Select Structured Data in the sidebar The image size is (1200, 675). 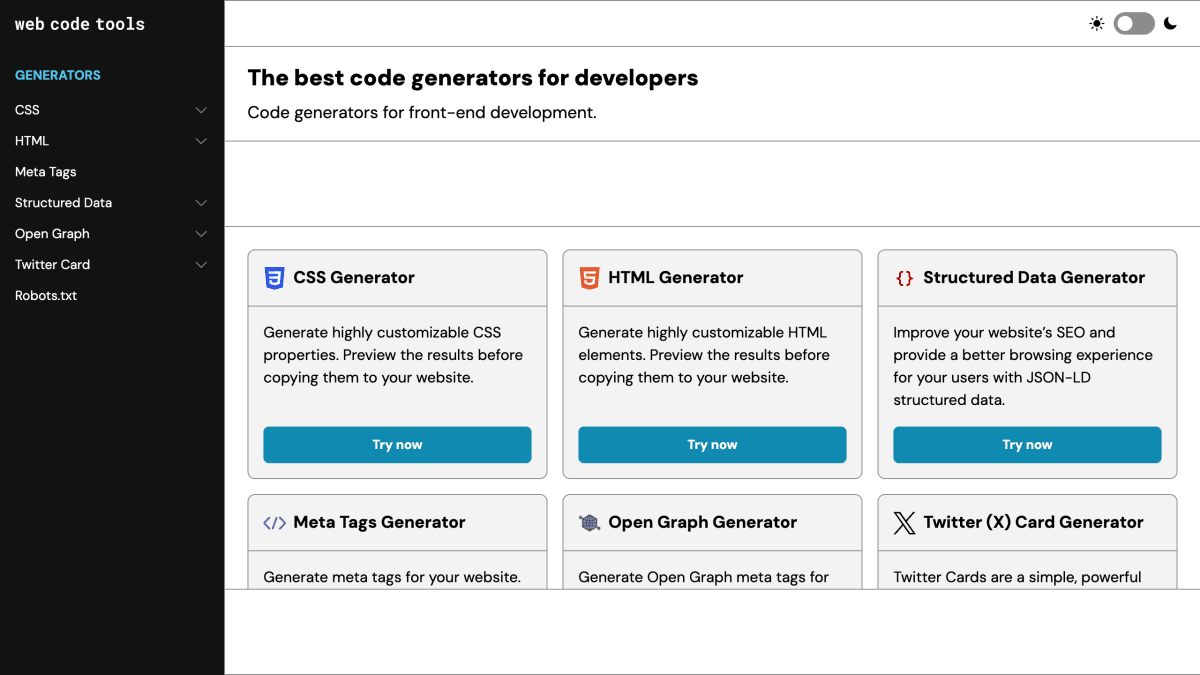(63, 203)
